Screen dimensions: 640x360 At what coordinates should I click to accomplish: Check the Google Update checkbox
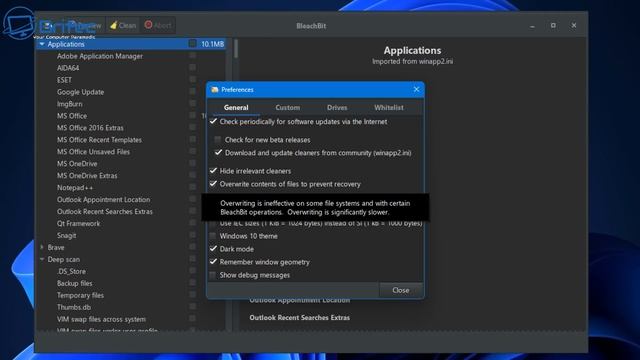193,91
